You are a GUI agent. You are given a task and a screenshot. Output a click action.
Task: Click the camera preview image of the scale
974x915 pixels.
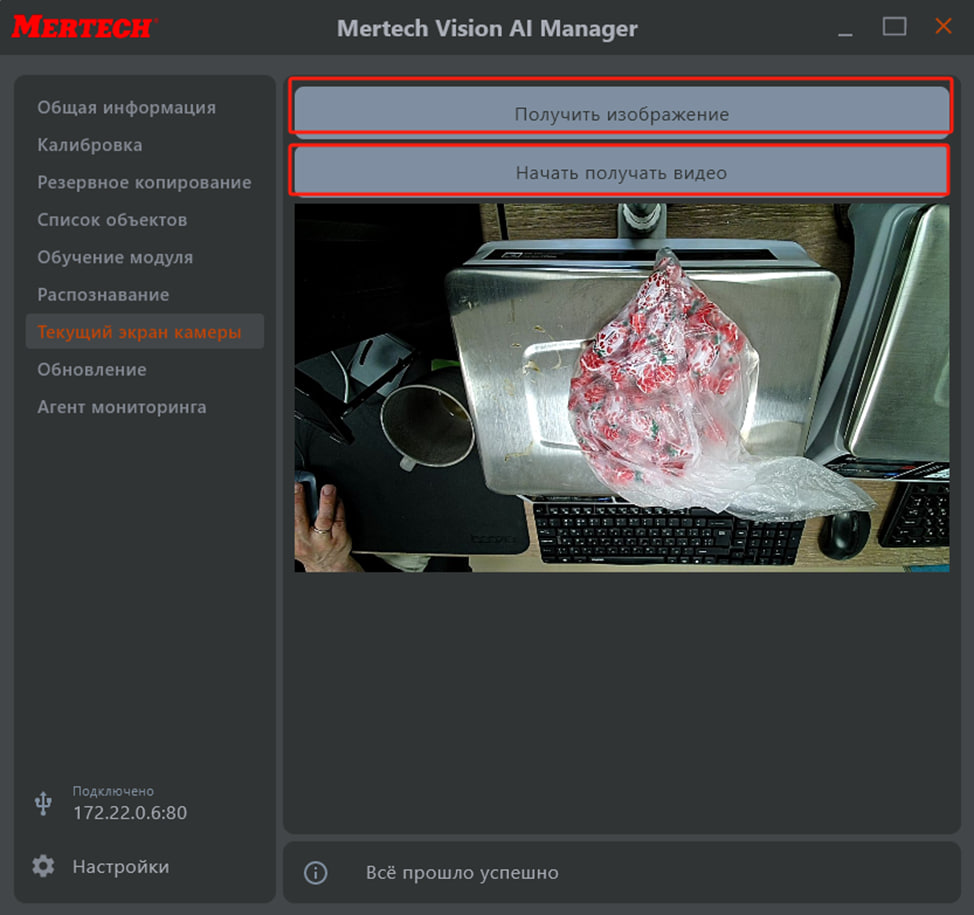620,388
